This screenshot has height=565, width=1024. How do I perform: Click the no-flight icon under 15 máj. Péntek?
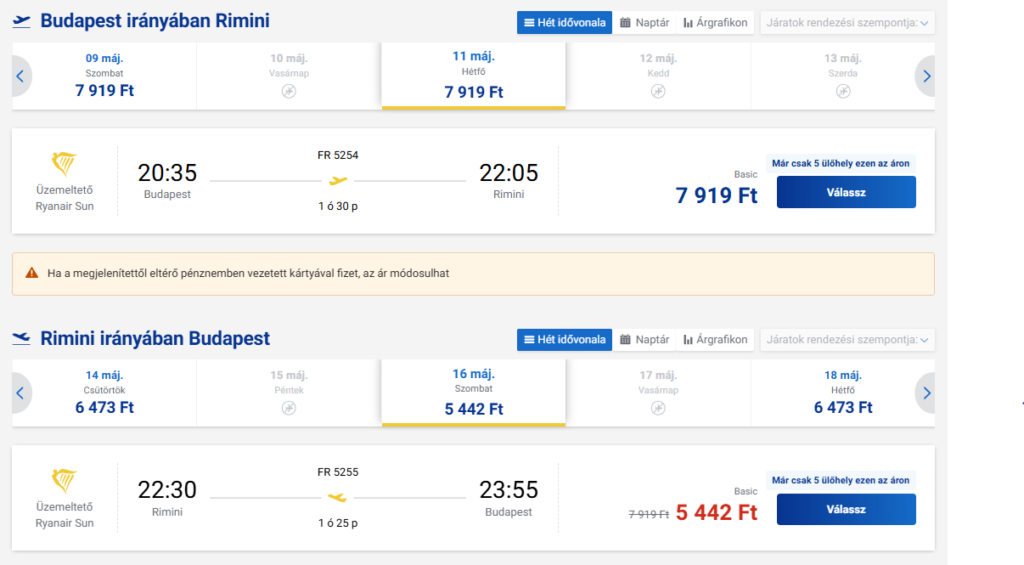click(289, 408)
